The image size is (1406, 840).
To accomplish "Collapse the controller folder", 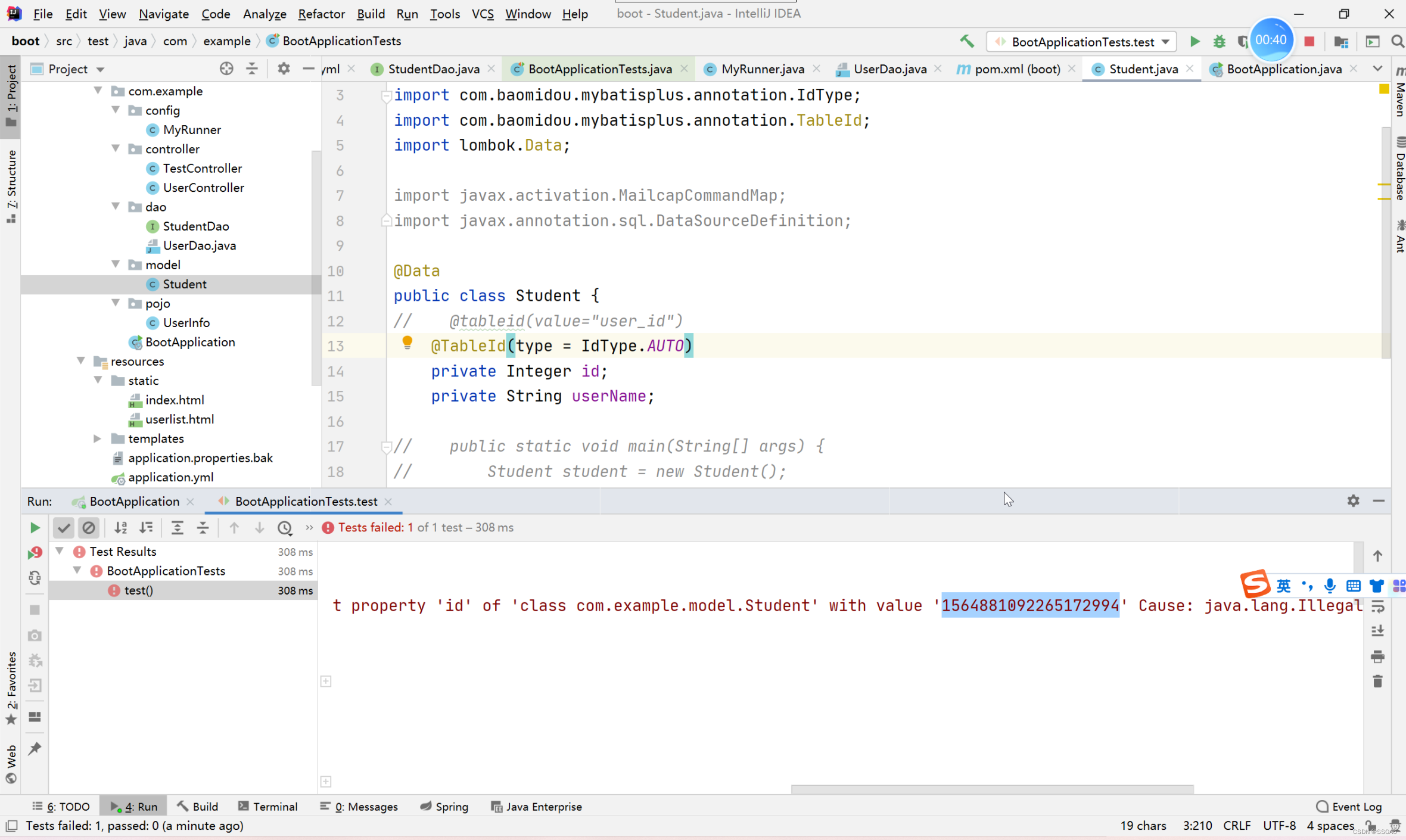I will (116, 148).
